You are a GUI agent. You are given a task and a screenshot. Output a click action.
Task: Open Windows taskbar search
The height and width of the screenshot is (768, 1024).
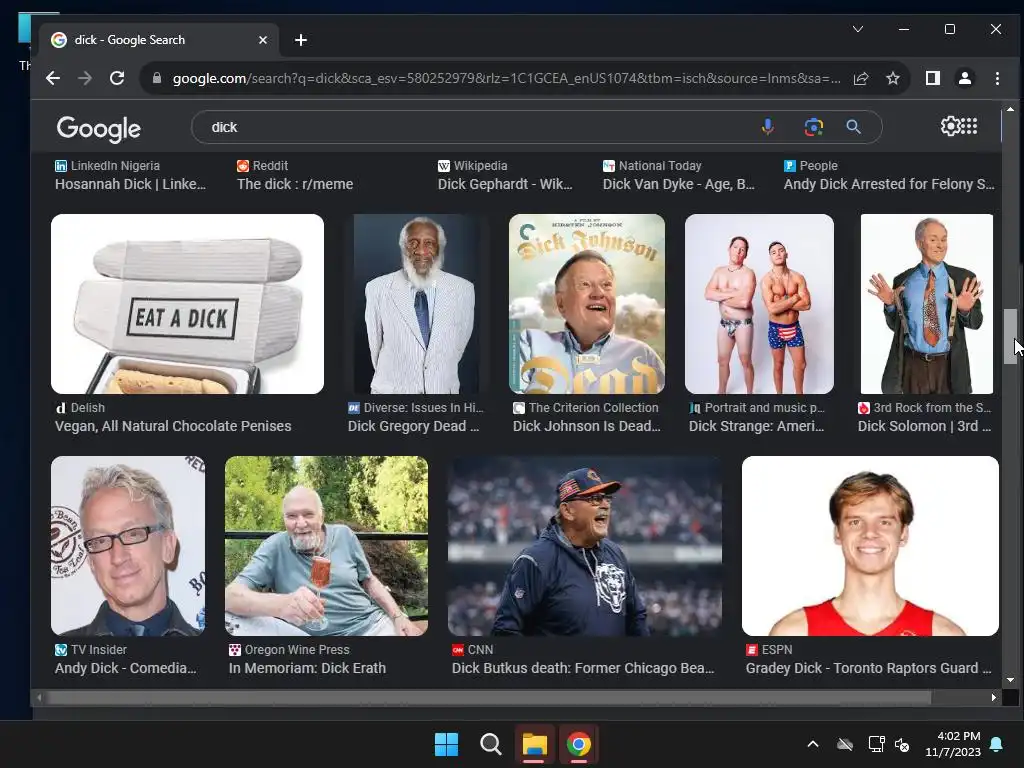(490, 744)
